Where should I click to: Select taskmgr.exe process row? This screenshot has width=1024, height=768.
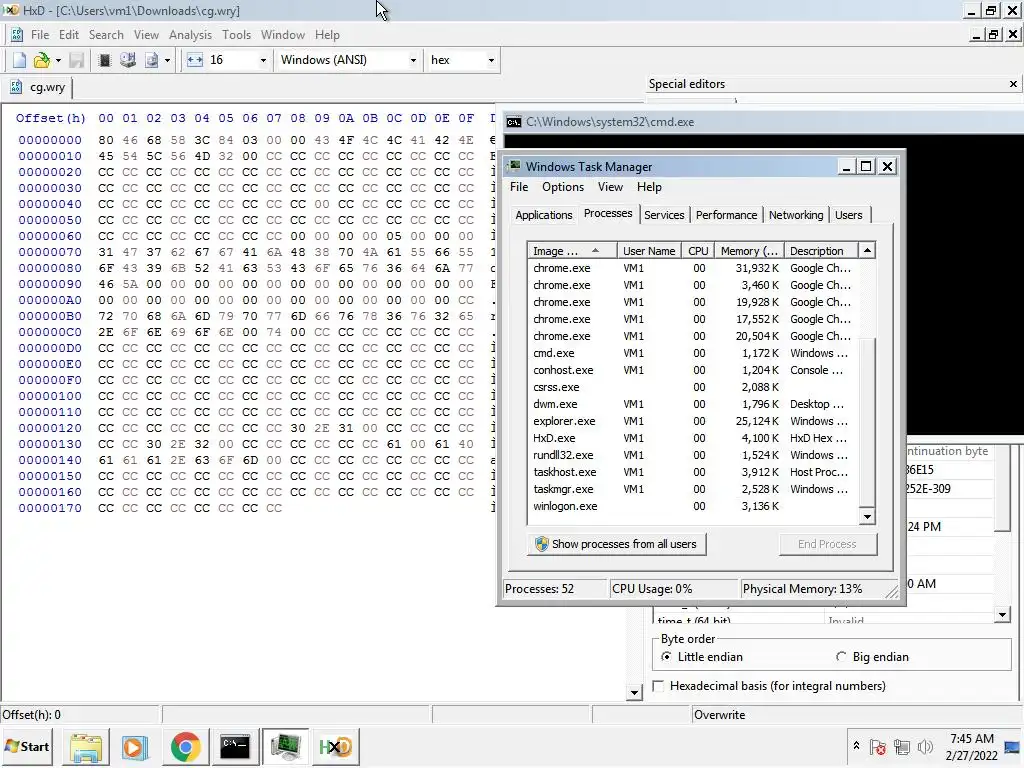(694, 489)
